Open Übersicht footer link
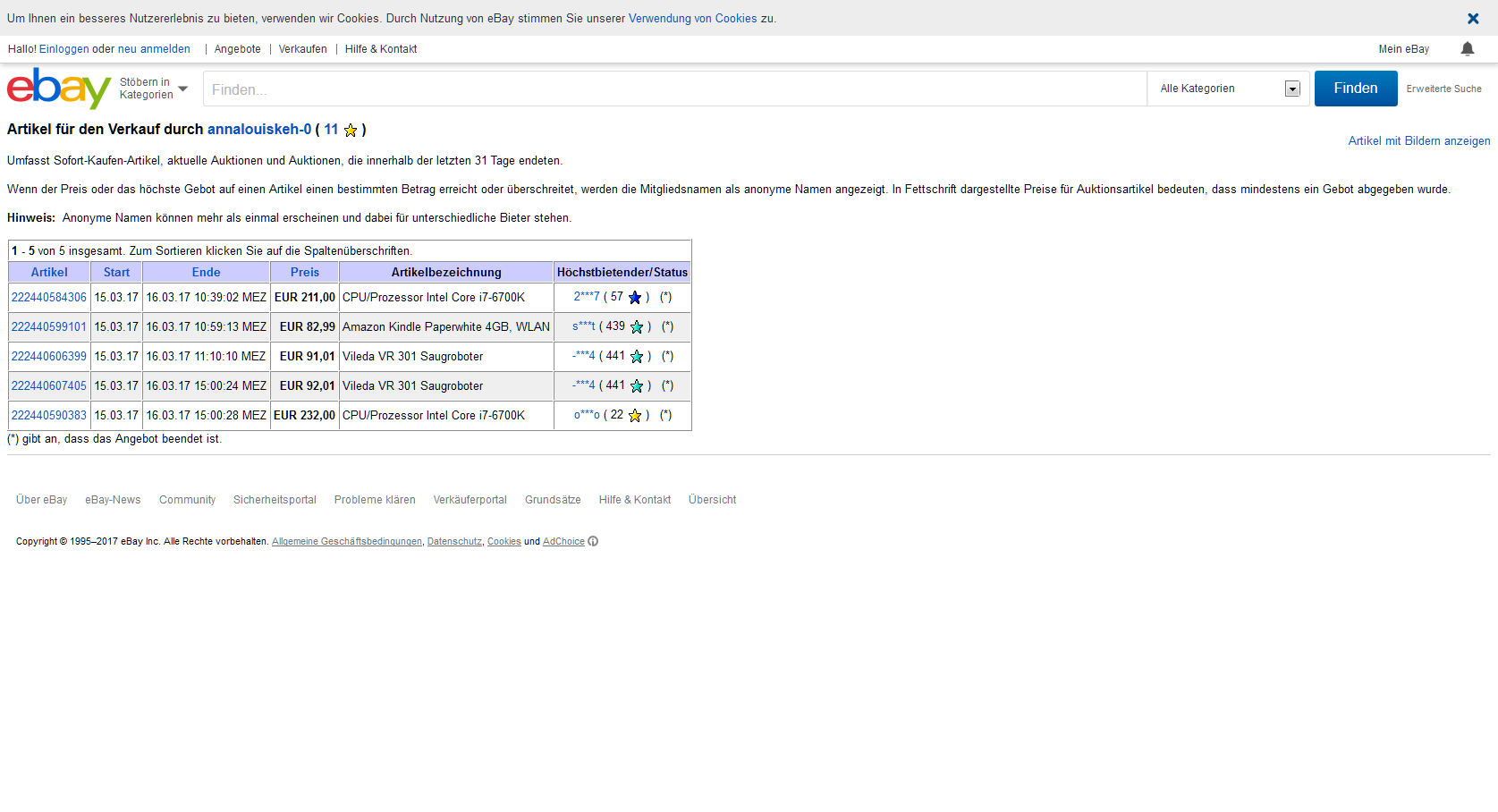 [713, 500]
